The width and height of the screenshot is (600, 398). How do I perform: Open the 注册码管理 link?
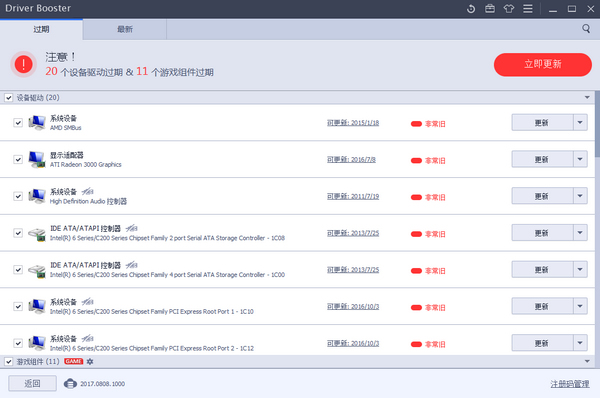point(570,384)
